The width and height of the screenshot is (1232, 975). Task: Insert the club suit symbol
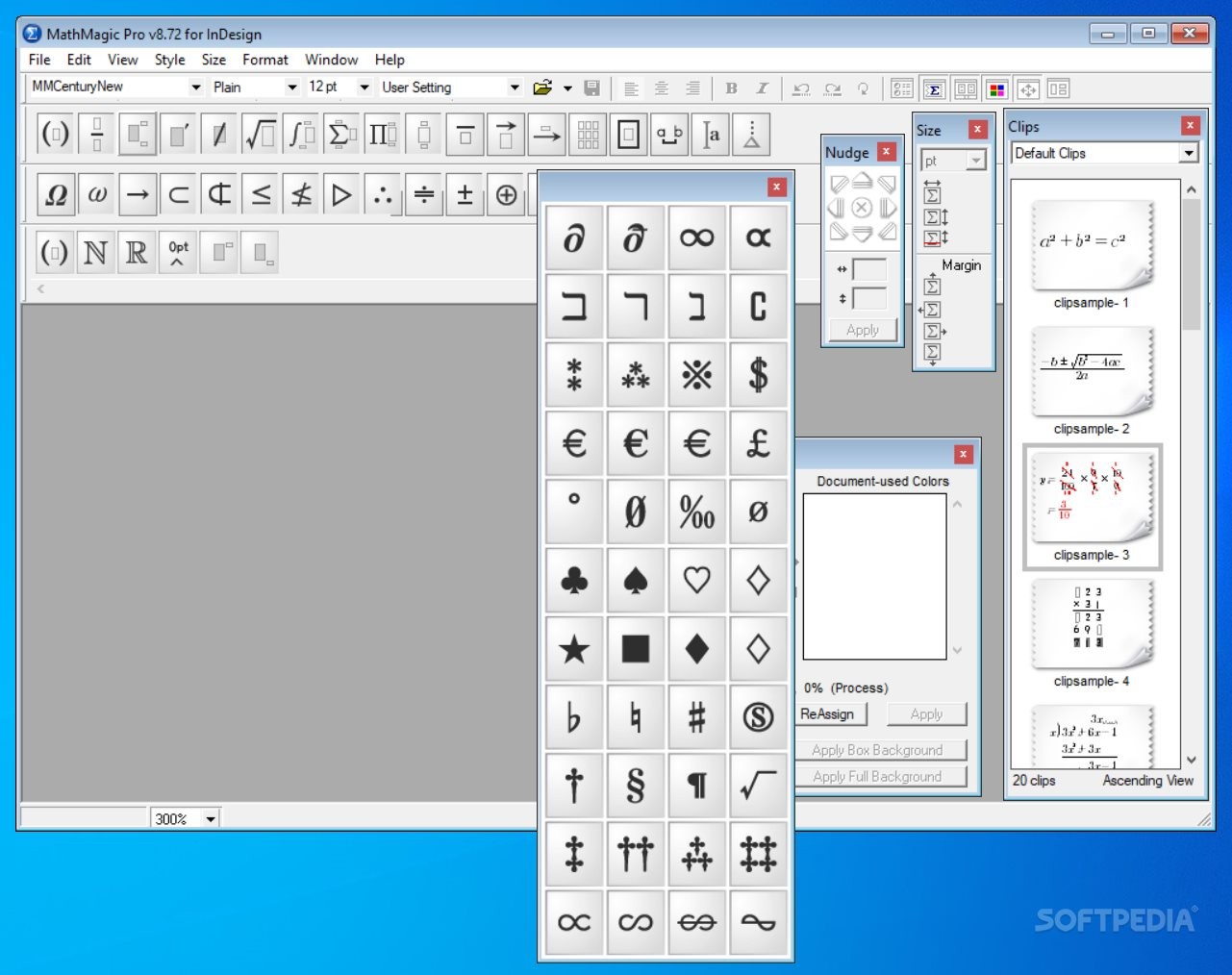[x=574, y=580]
